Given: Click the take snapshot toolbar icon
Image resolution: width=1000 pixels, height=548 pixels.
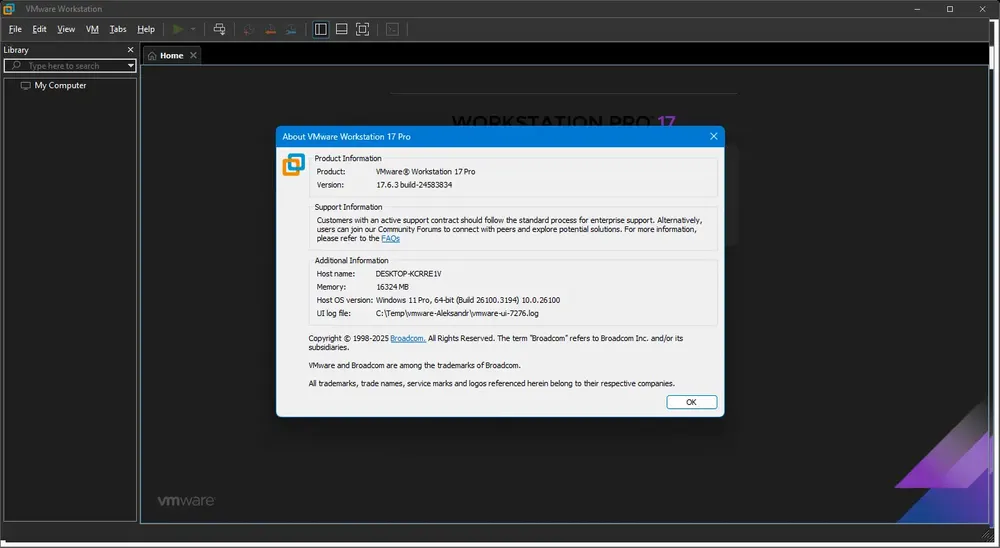Looking at the screenshot, I should pos(249,29).
